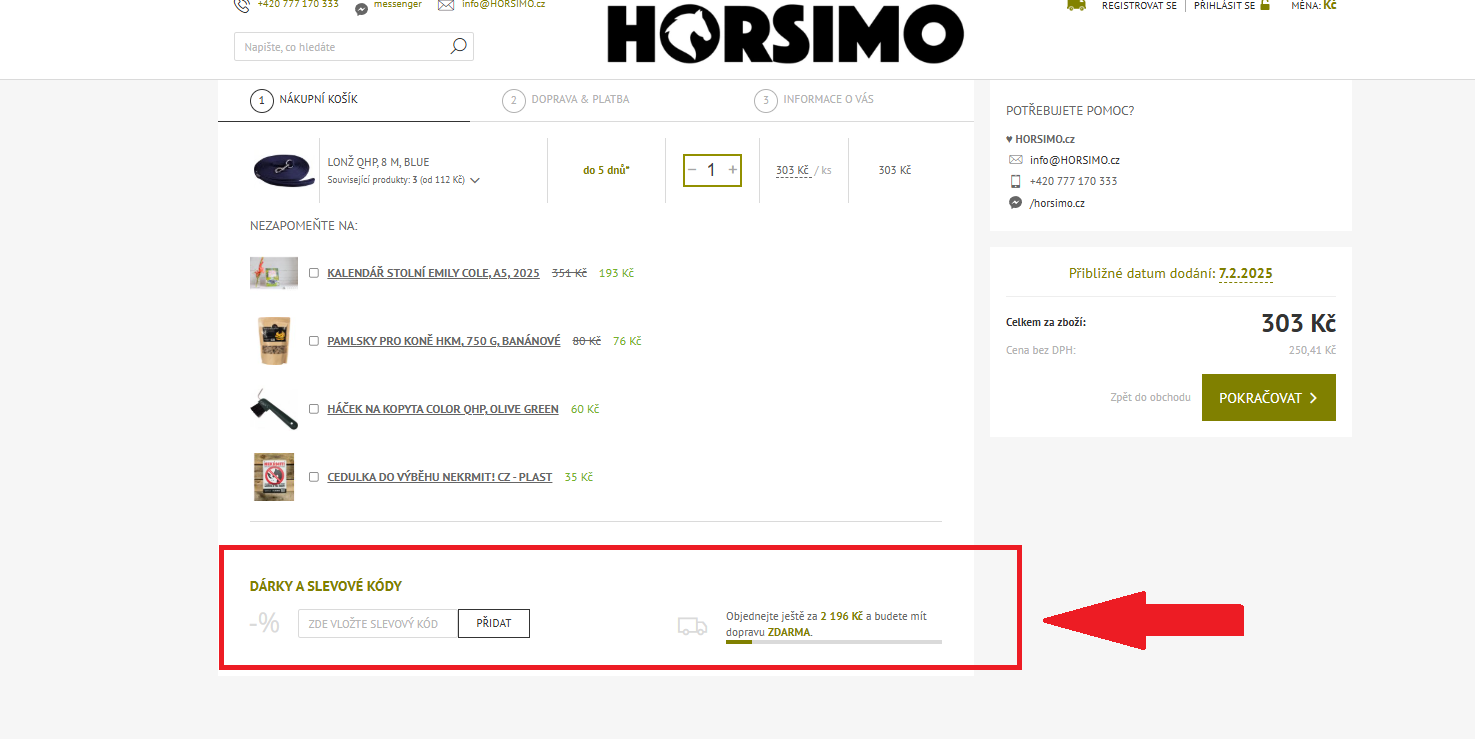Click info@HORSIMO.cz in the help panel
This screenshot has width=1475, height=739.
click(x=1075, y=160)
